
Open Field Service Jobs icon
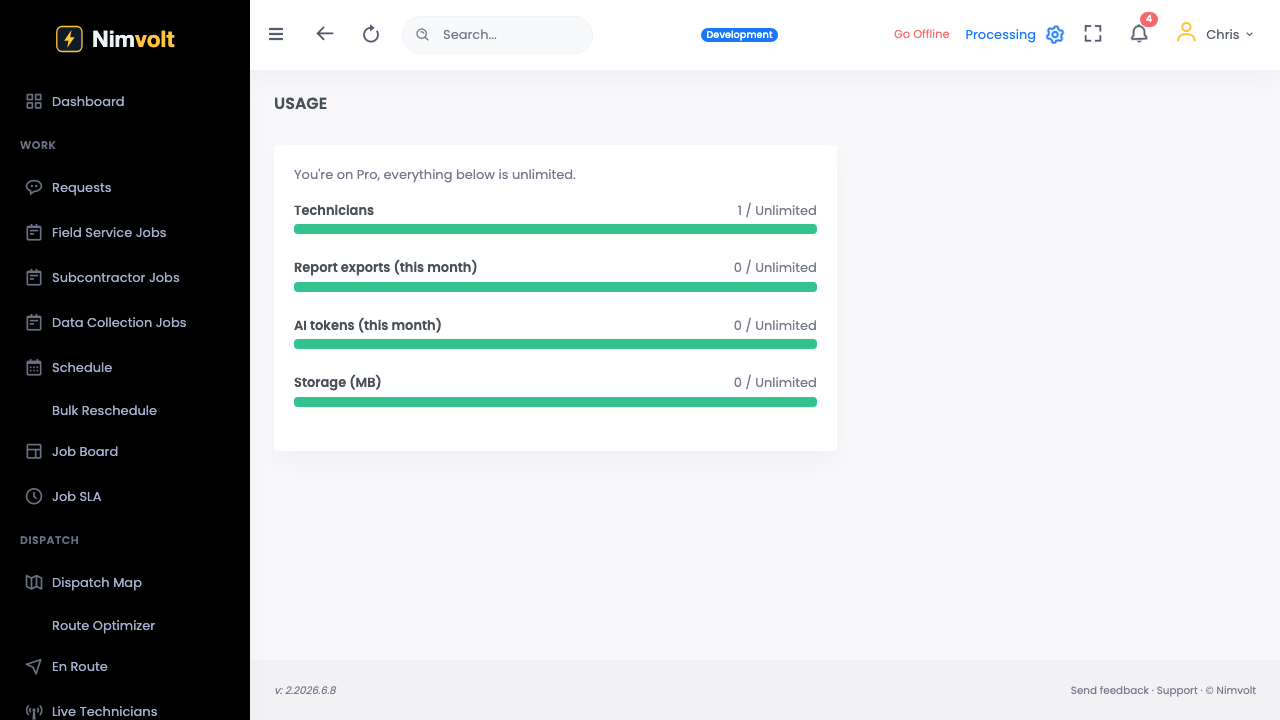coord(34,232)
